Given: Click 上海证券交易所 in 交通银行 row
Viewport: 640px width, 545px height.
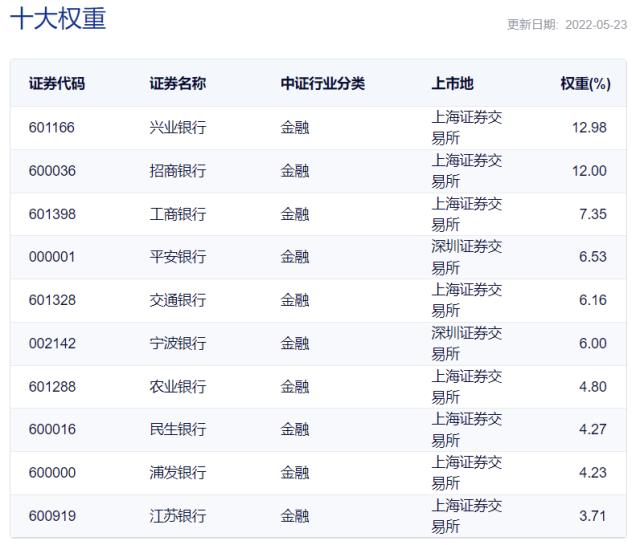Looking at the screenshot, I should (467, 300).
